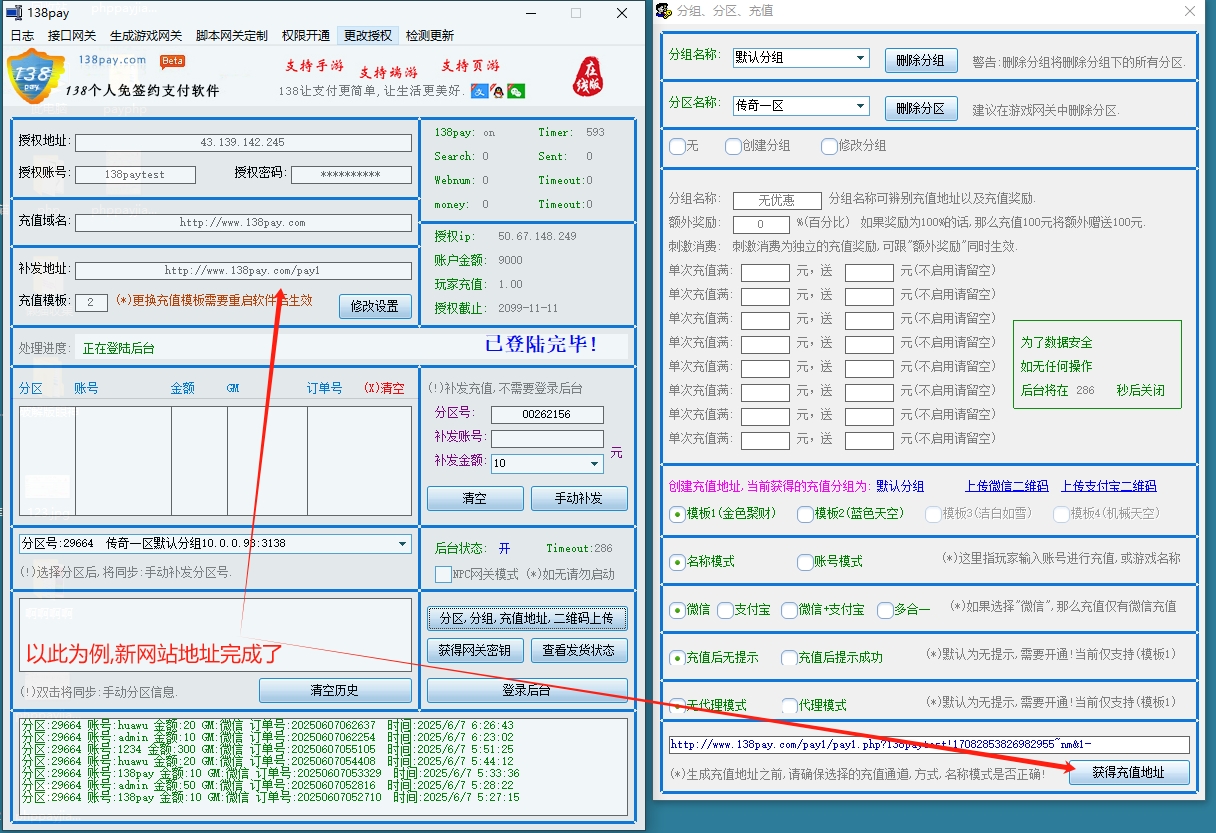
Task: Open the 检测更新 menu
Action: 430,35
